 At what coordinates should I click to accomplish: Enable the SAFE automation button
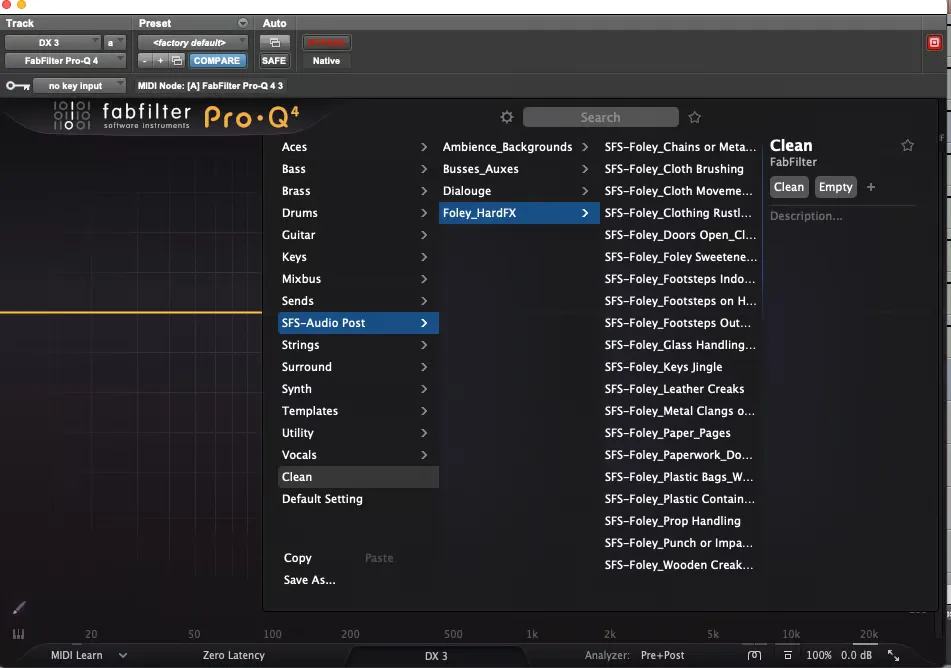tap(274, 61)
